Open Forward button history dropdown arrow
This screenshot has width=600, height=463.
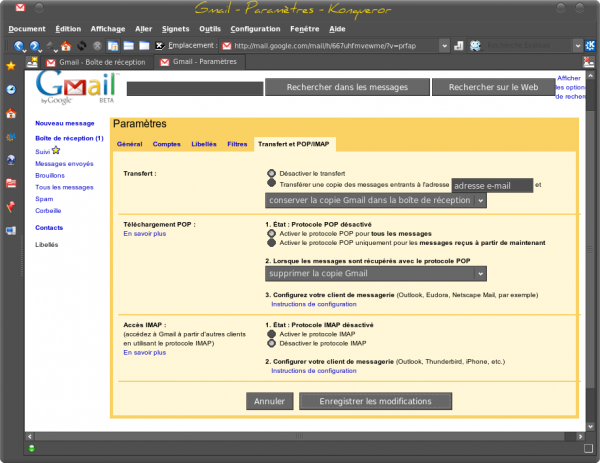point(40,51)
